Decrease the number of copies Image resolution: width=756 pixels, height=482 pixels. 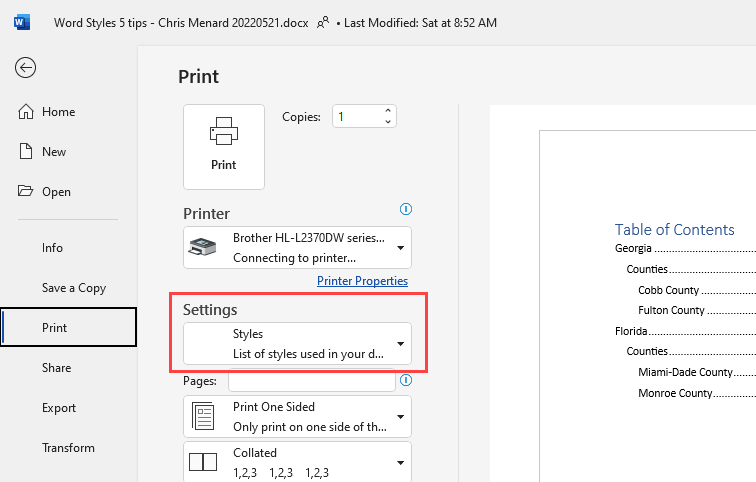[388, 122]
